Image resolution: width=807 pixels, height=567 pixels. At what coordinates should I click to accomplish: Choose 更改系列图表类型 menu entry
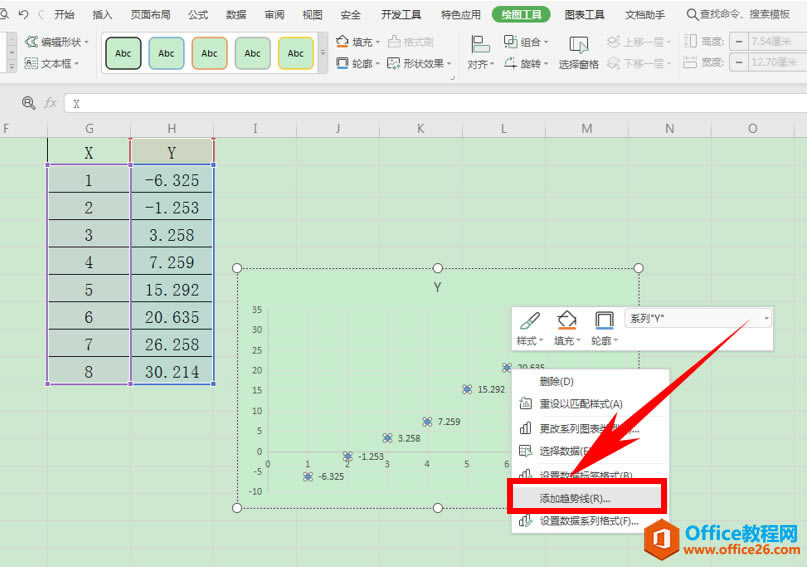coord(590,428)
